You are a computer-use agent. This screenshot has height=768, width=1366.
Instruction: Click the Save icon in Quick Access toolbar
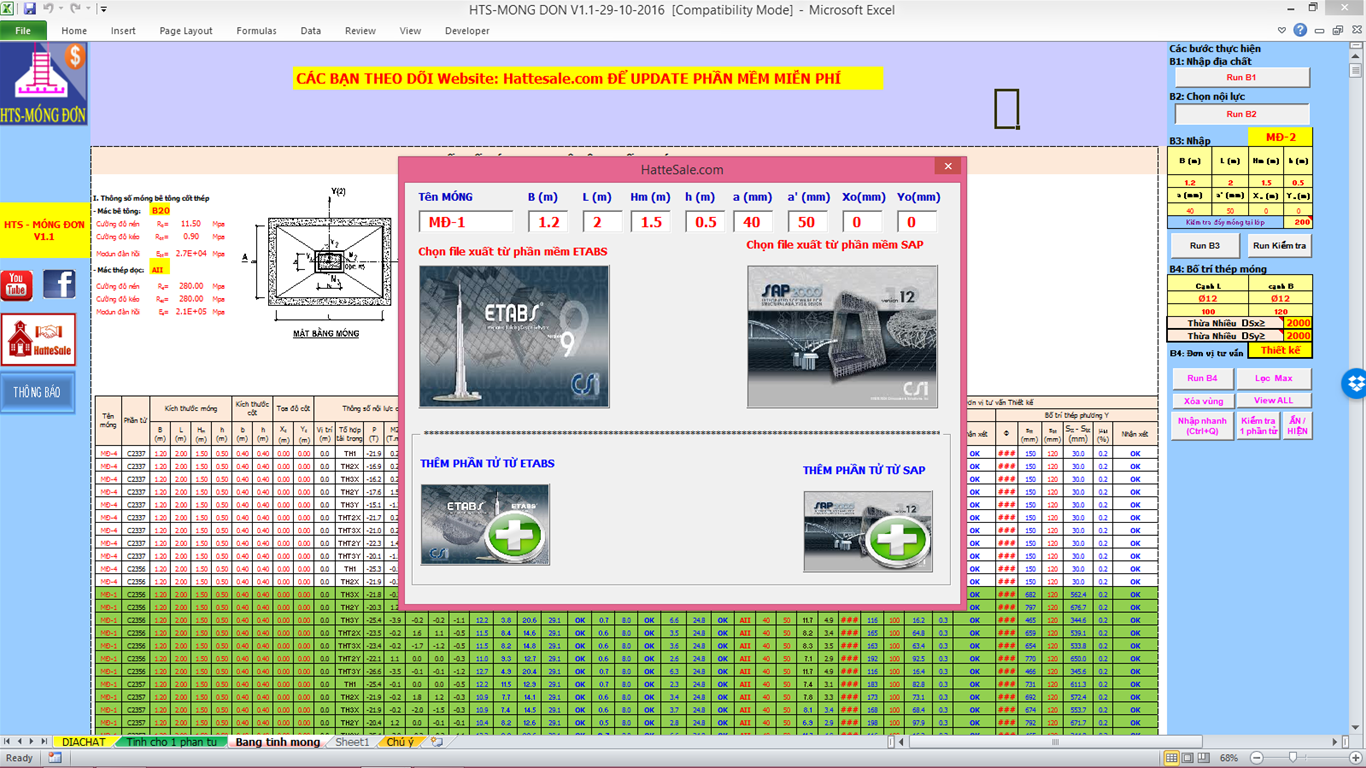30,9
